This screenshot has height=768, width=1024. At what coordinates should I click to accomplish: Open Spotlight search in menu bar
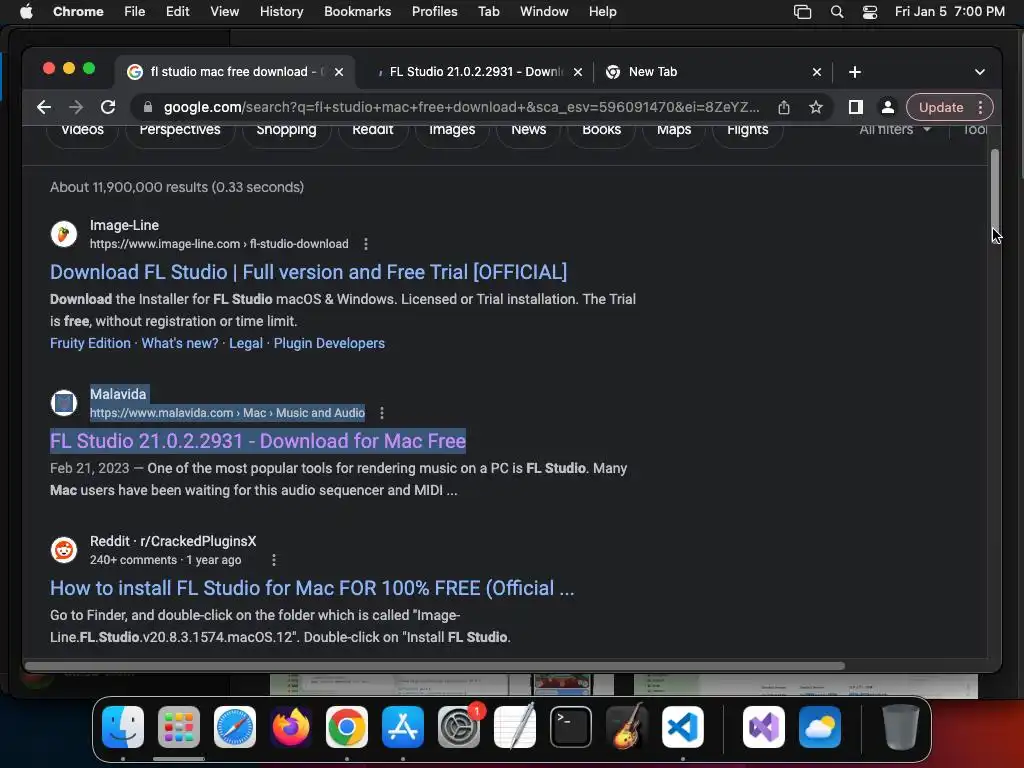837,12
